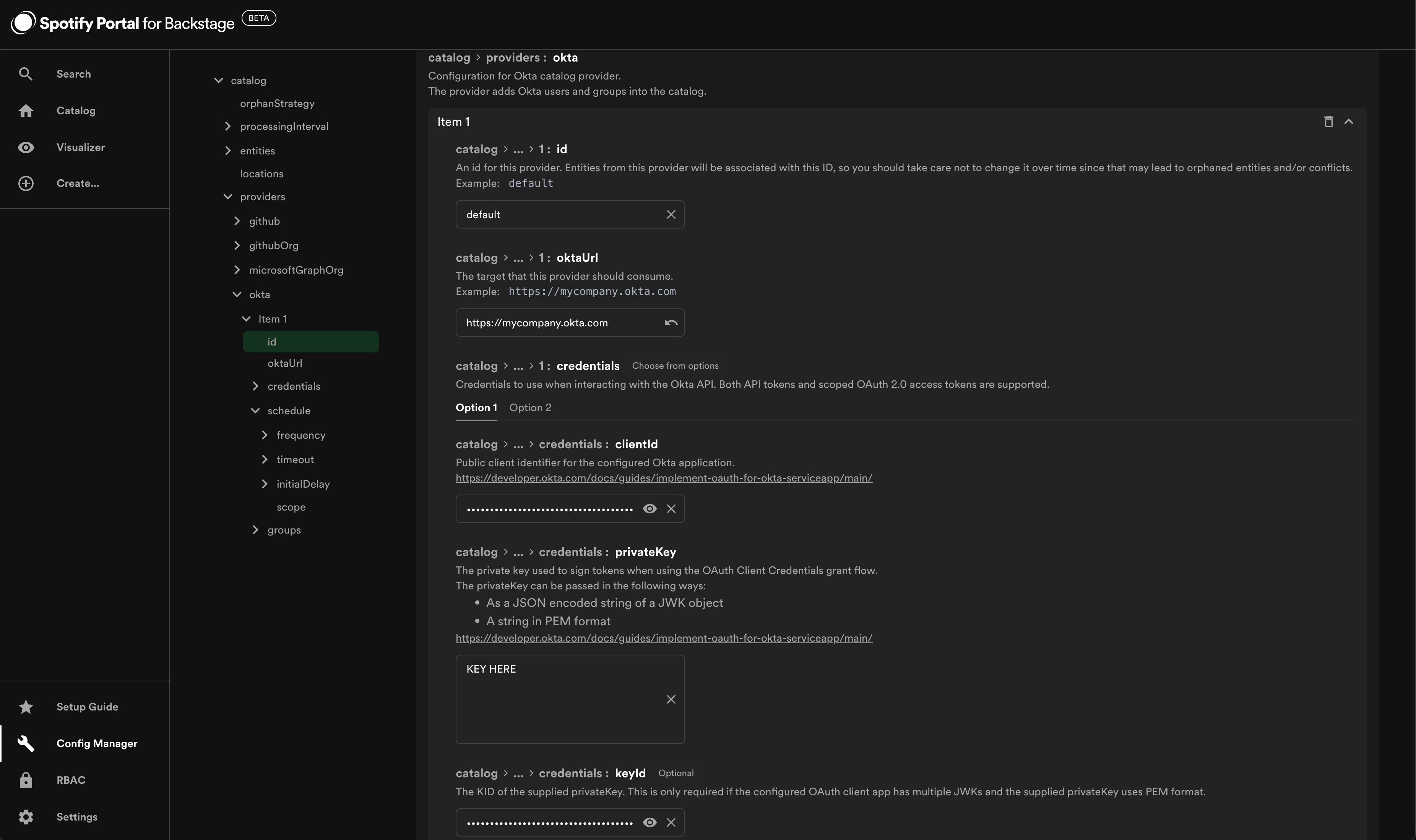The image size is (1416, 840).
Task: Open Setup Guide star icon
Action: pos(26,707)
